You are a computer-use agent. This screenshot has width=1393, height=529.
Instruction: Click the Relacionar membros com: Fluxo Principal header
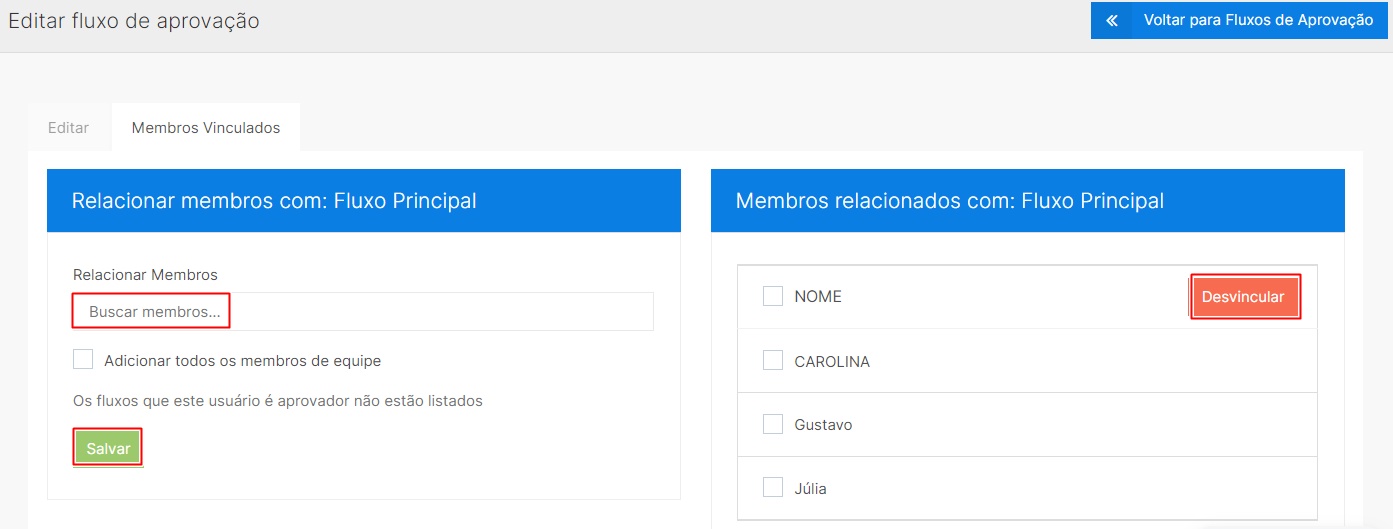coord(364,201)
